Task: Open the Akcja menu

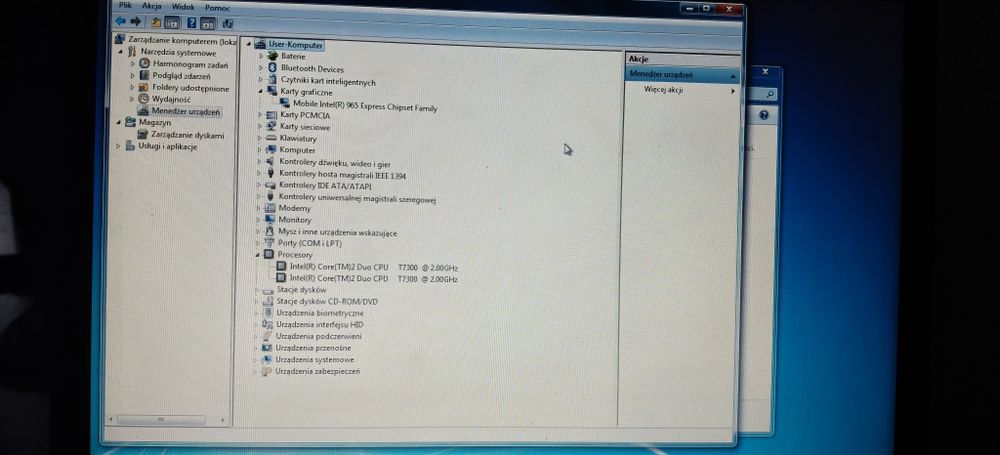Action: (152, 6)
